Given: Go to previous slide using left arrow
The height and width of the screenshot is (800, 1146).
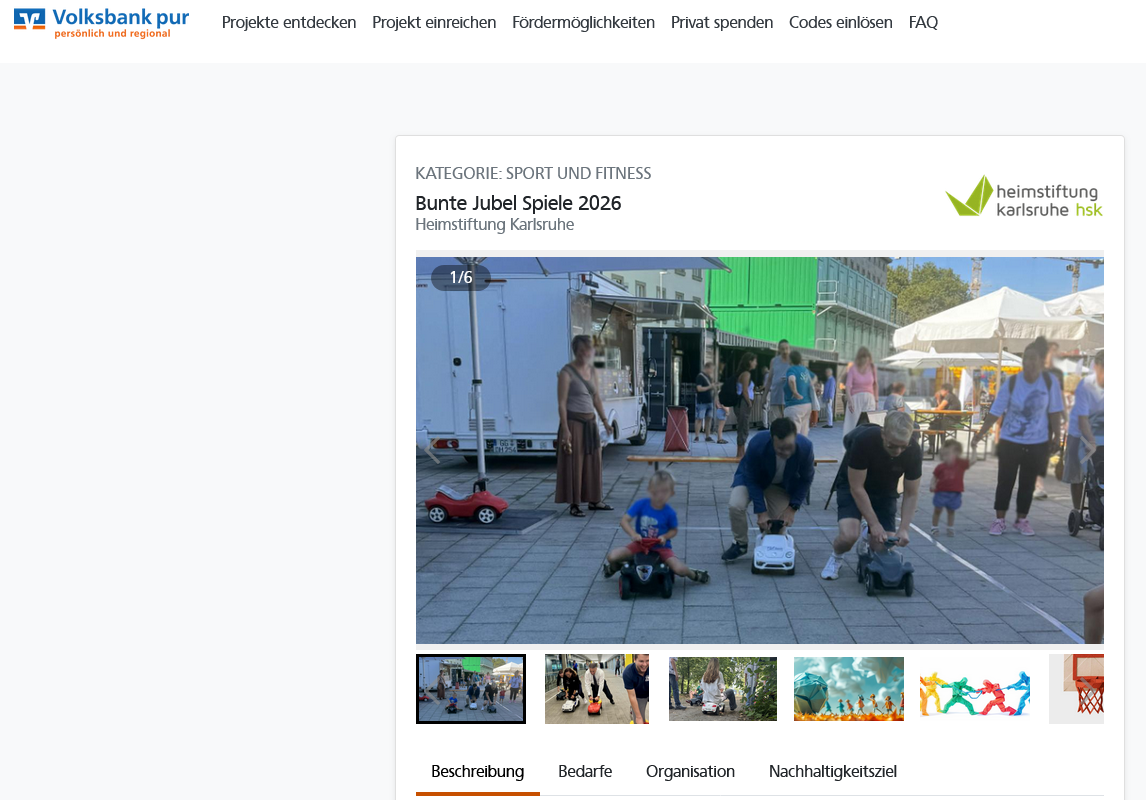Looking at the screenshot, I should pyautogui.click(x=432, y=451).
